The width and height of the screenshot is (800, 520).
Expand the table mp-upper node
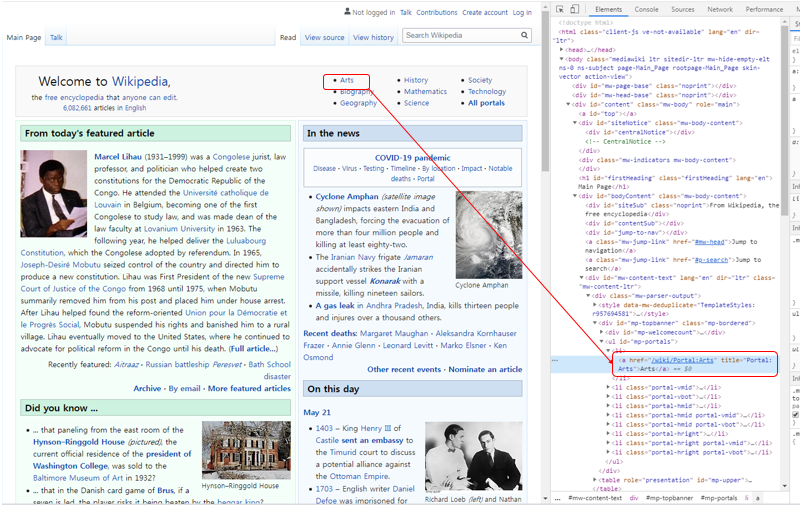coord(595,480)
